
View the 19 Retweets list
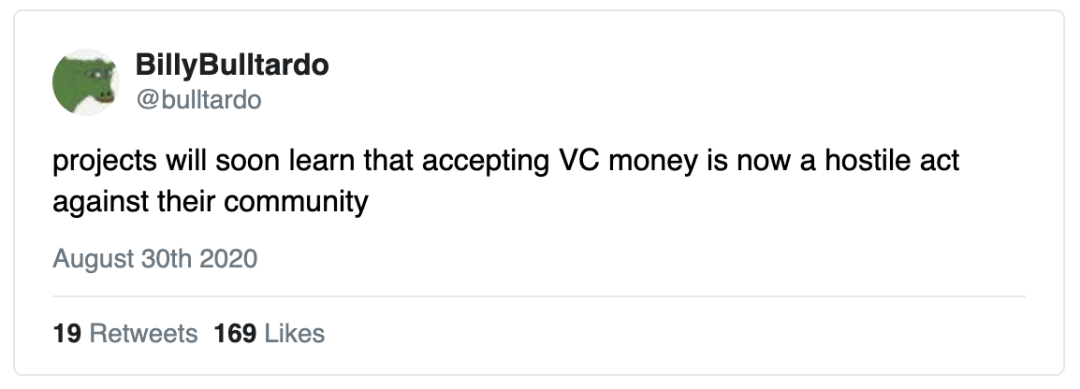(x=125, y=333)
